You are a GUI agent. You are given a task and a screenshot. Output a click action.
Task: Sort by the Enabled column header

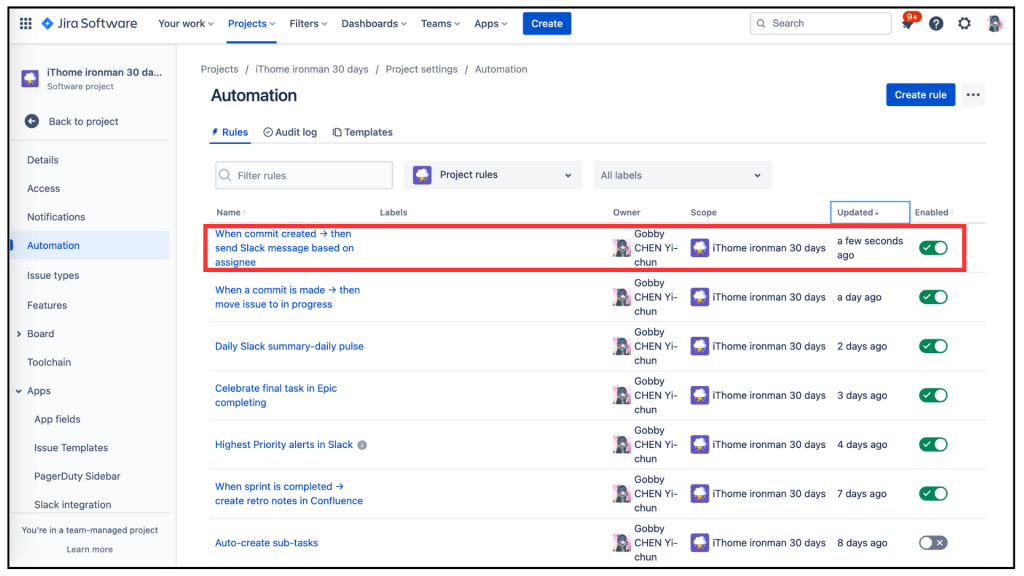pyautogui.click(x=935, y=212)
